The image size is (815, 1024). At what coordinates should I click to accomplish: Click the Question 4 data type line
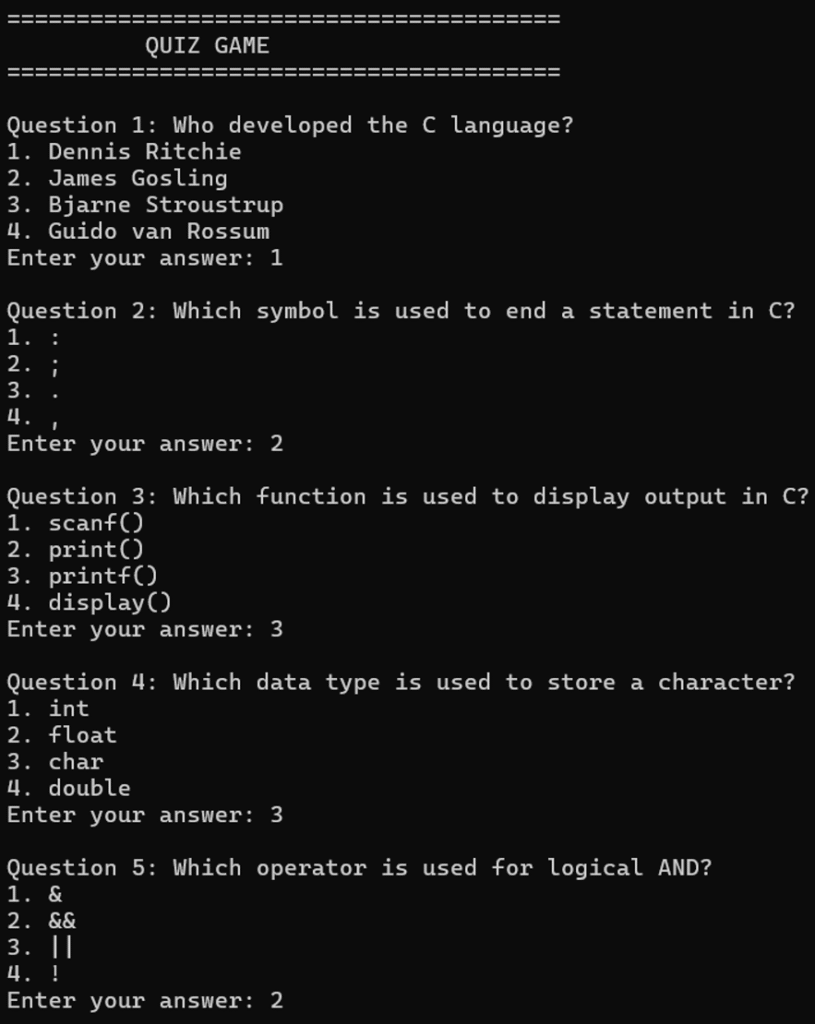pyautogui.click(x=401, y=683)
